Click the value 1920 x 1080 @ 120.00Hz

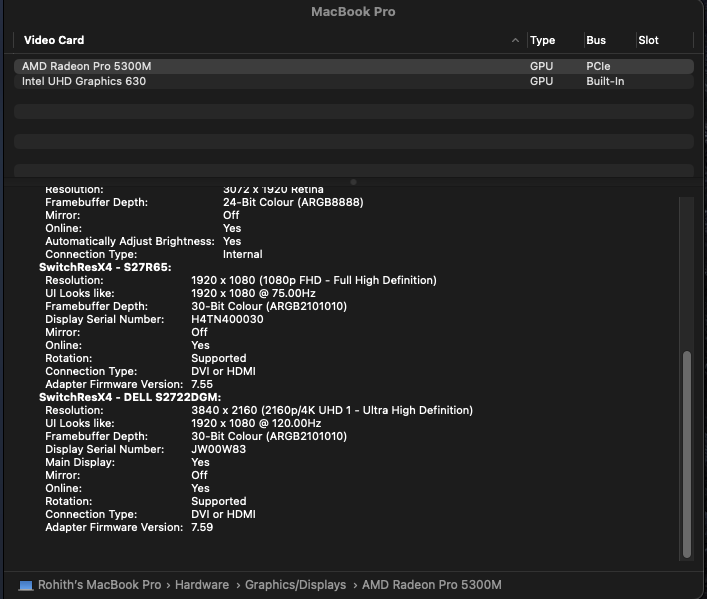coord(256,423)
